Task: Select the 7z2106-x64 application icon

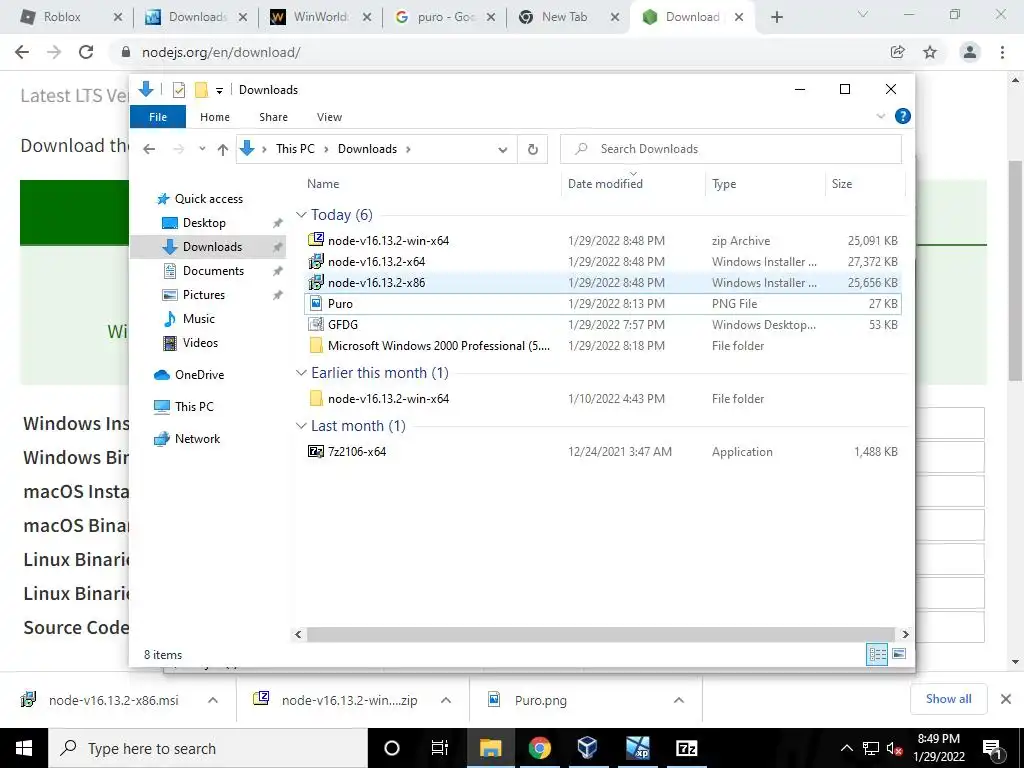Action: (x=316, y=451)
